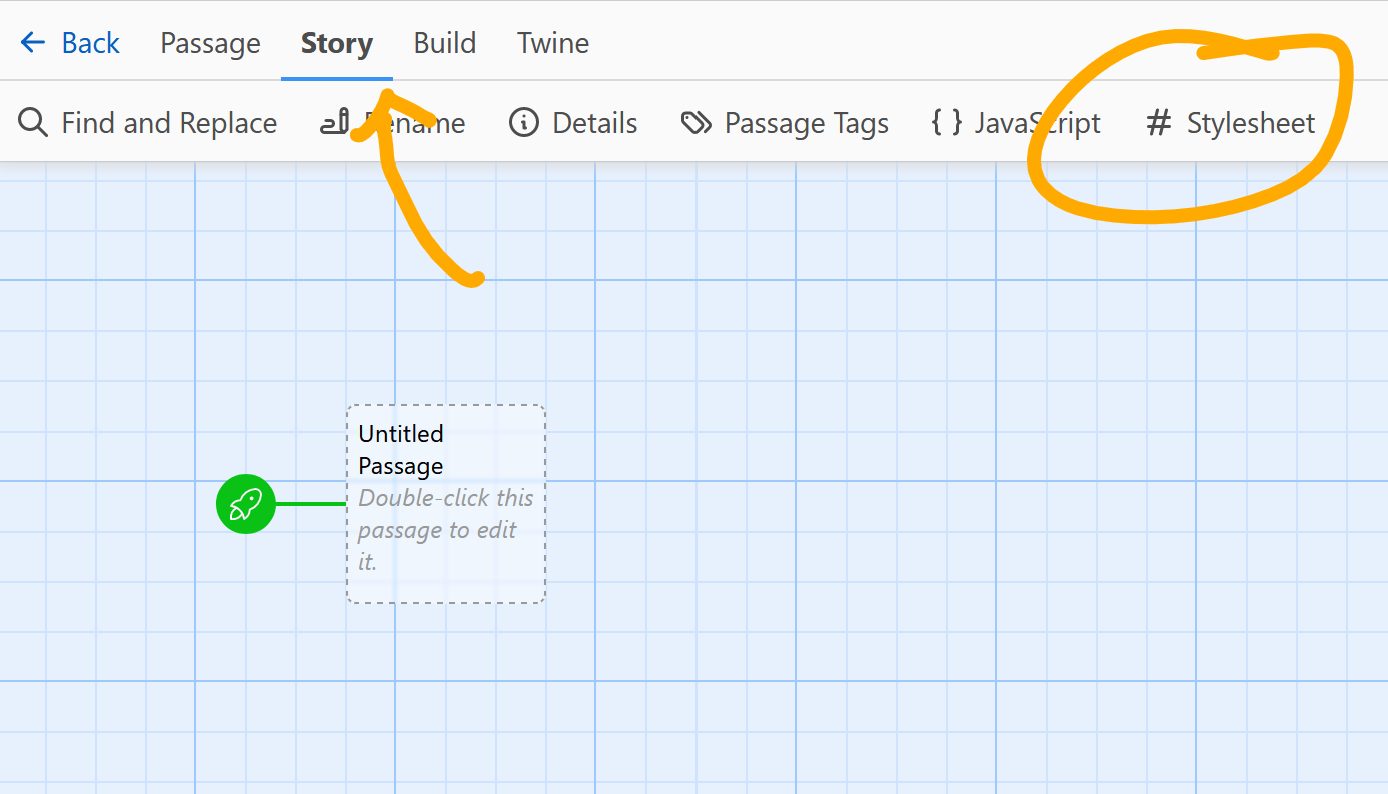Select the Rename pencil icon
Viewport: 1388px width, 794px height.
coord(335,122)
